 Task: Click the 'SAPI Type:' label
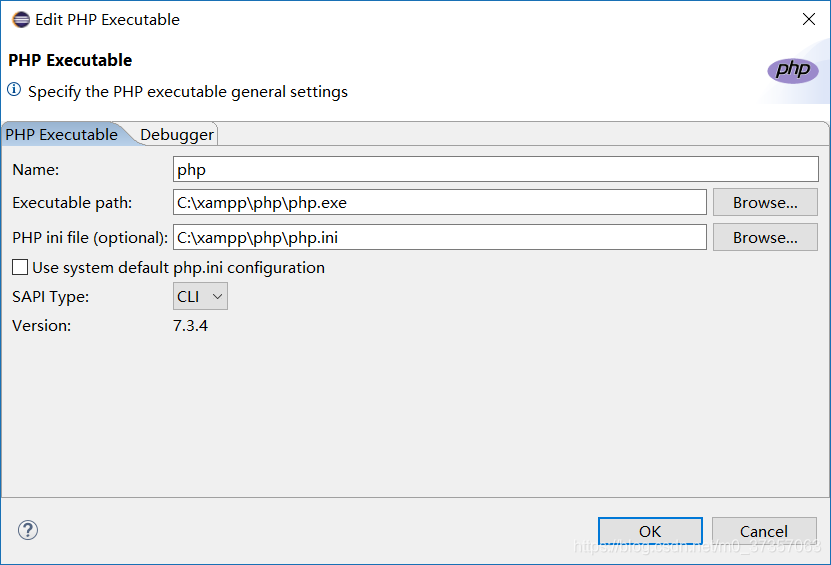pyautogui.click(x=50, y=297)
